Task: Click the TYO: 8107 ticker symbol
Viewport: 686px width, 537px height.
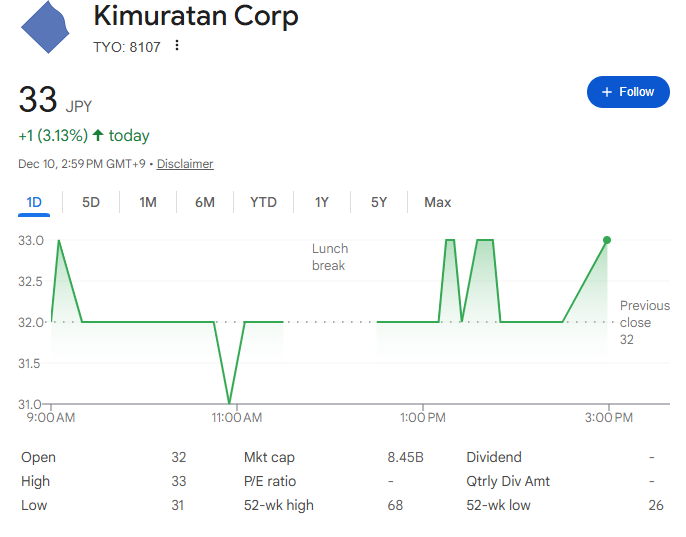Action: pos(127,47)
